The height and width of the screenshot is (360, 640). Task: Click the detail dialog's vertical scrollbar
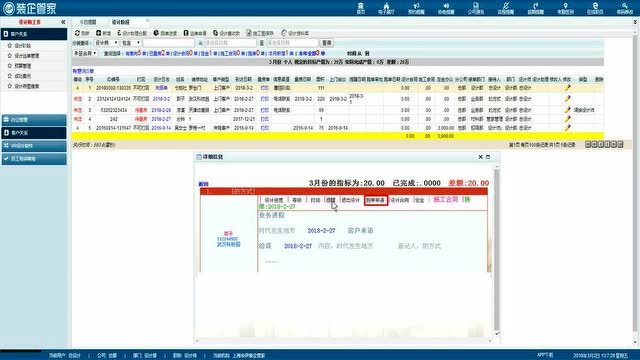[x=497, y=250]
